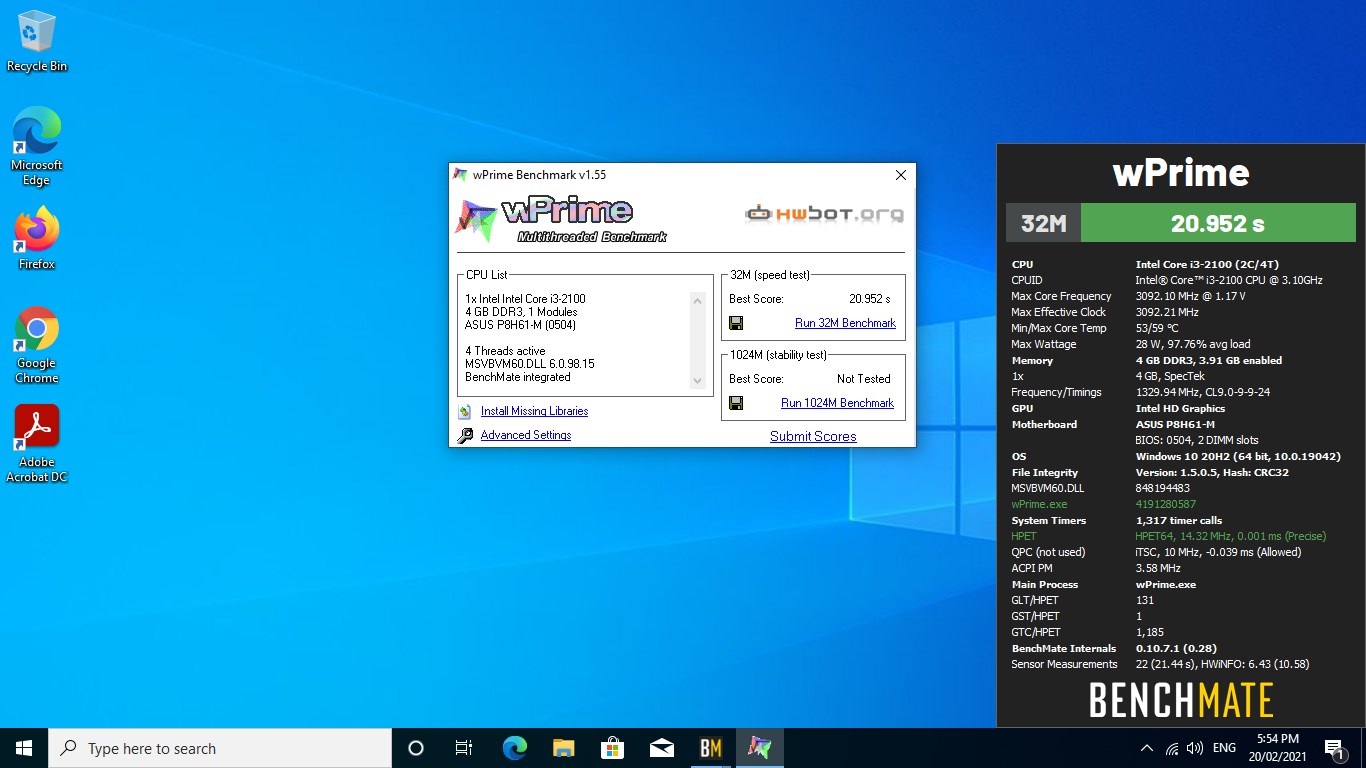Open the Action Center notifications icon

click(1333, 748)
